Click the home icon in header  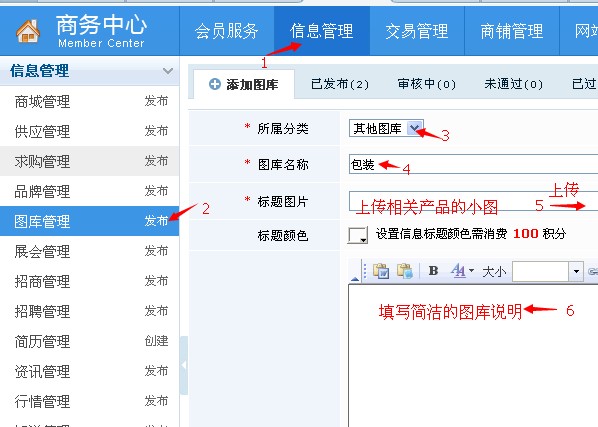(x=28, y=31)
